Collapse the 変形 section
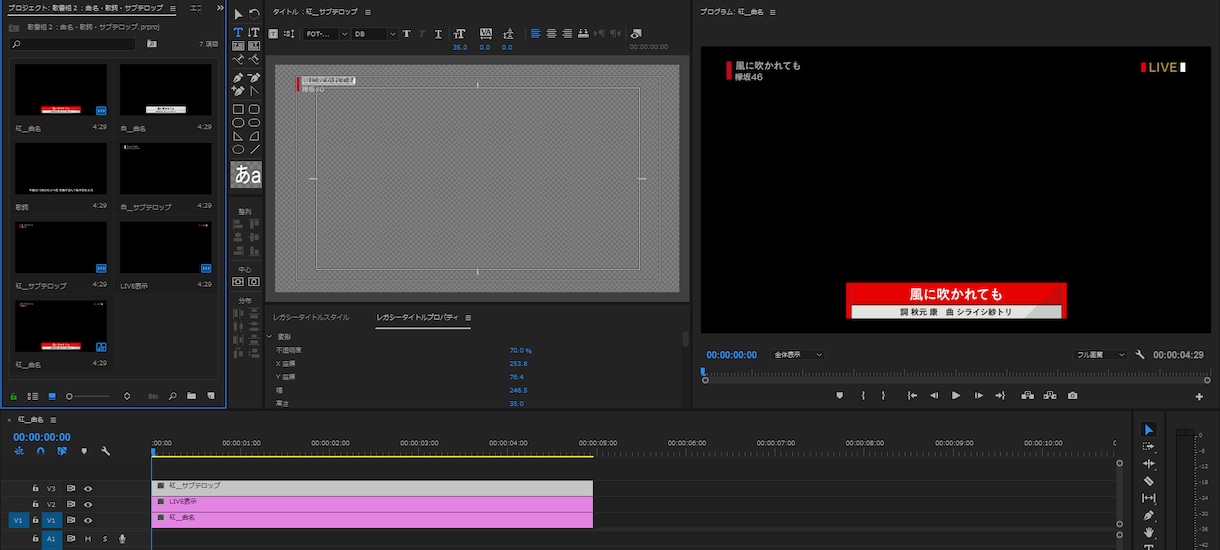 pyautogui.click(x=270, y=337)
